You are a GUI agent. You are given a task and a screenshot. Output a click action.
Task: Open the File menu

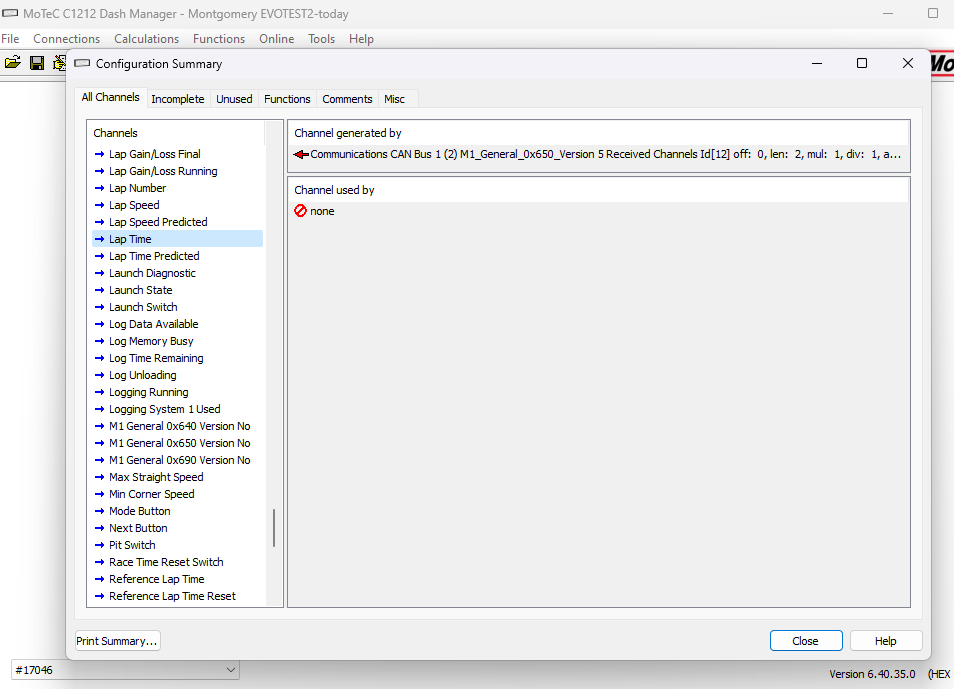click(10, 39)
